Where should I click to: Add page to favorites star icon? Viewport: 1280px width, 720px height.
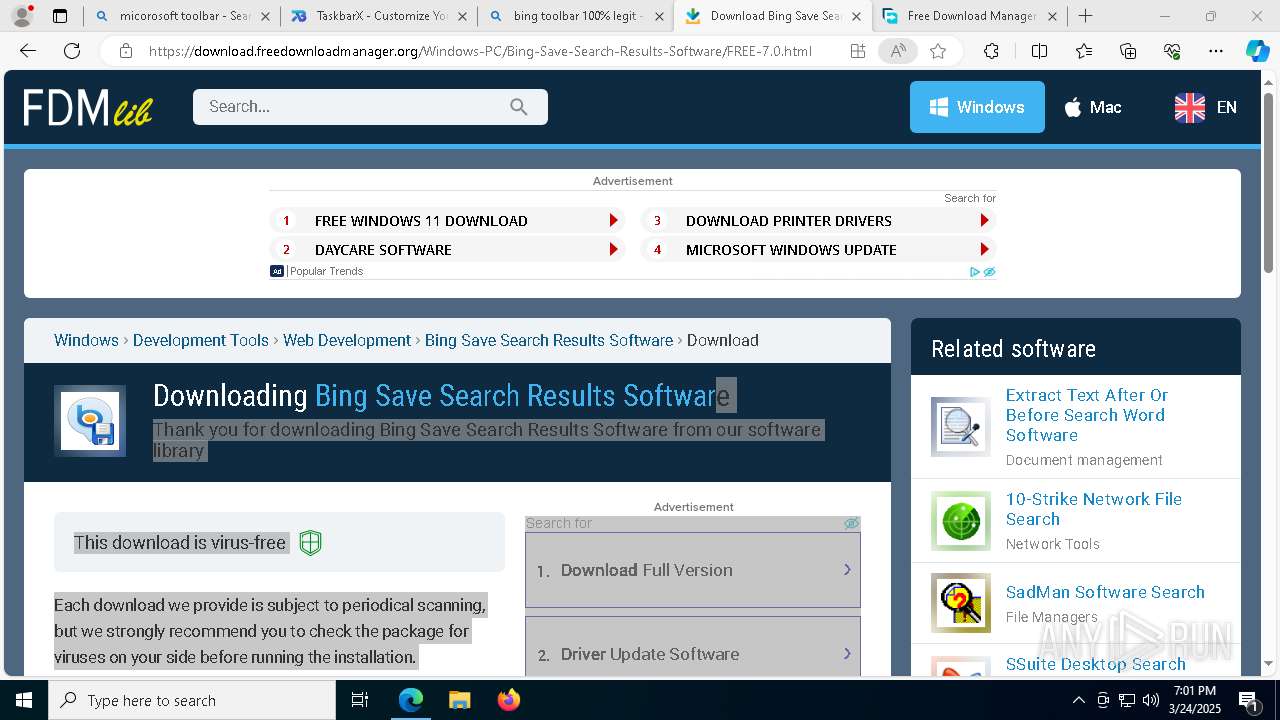[x=938, y=51]
